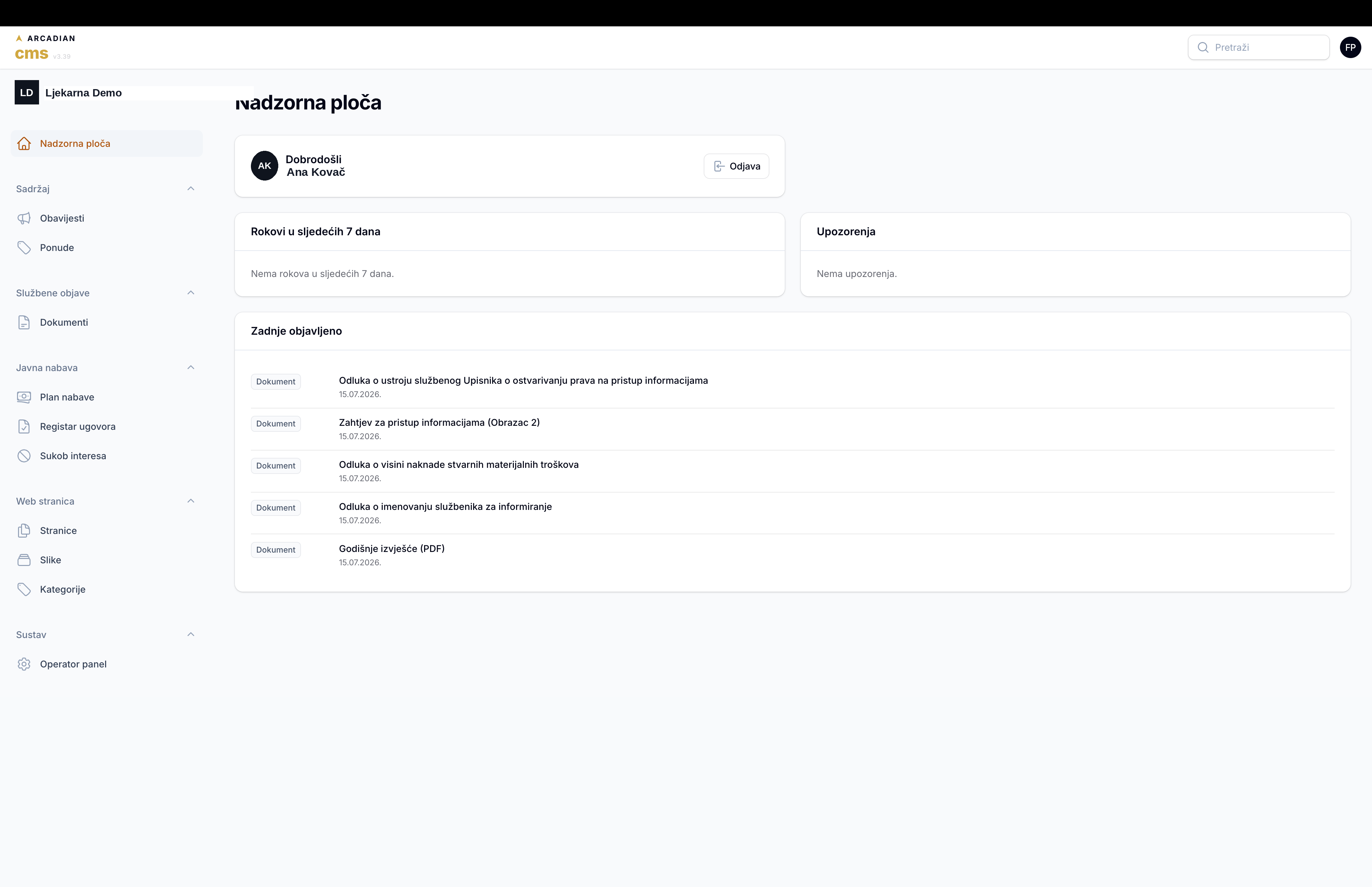Click the Nadzorna ploča home icon
Image resolution: width=1372 pixels, height=887 pixels.
24,143
